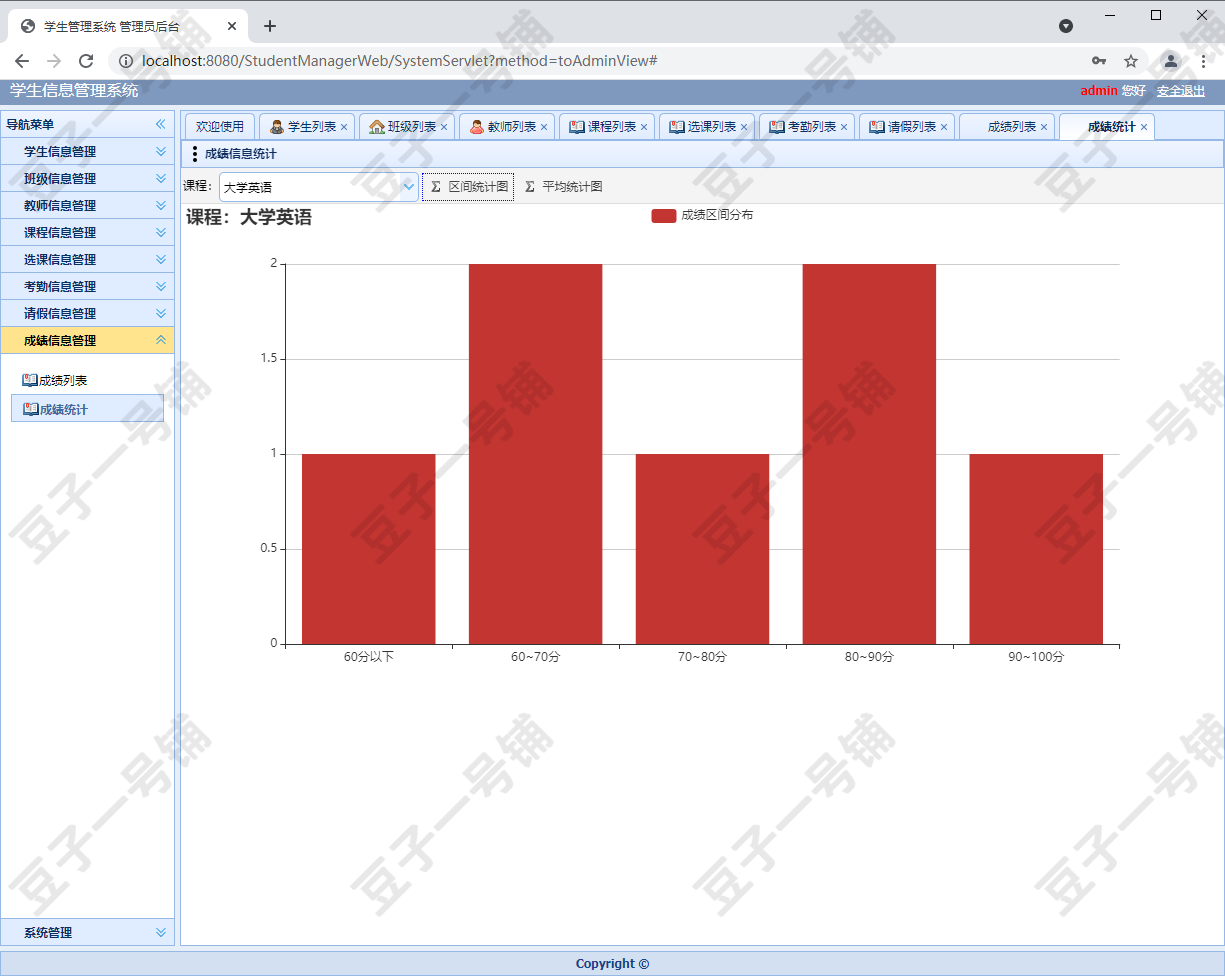Expand the 学生信息管理 section

[87, 151]
